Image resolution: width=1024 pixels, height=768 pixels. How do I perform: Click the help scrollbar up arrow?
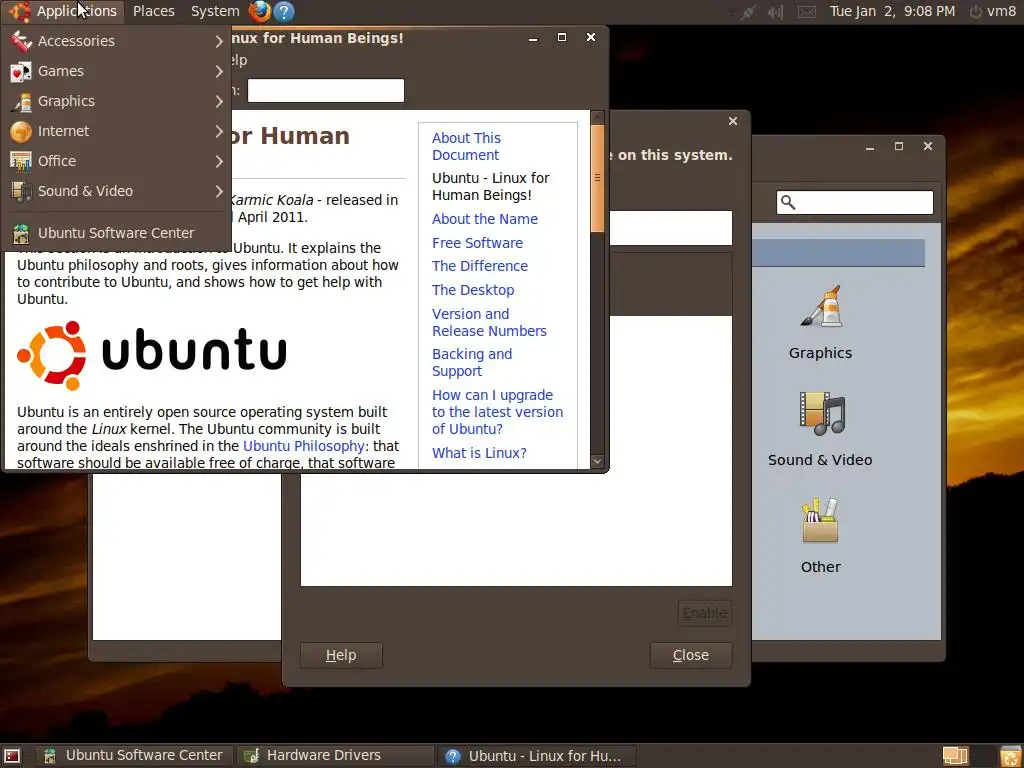[597, 118]
